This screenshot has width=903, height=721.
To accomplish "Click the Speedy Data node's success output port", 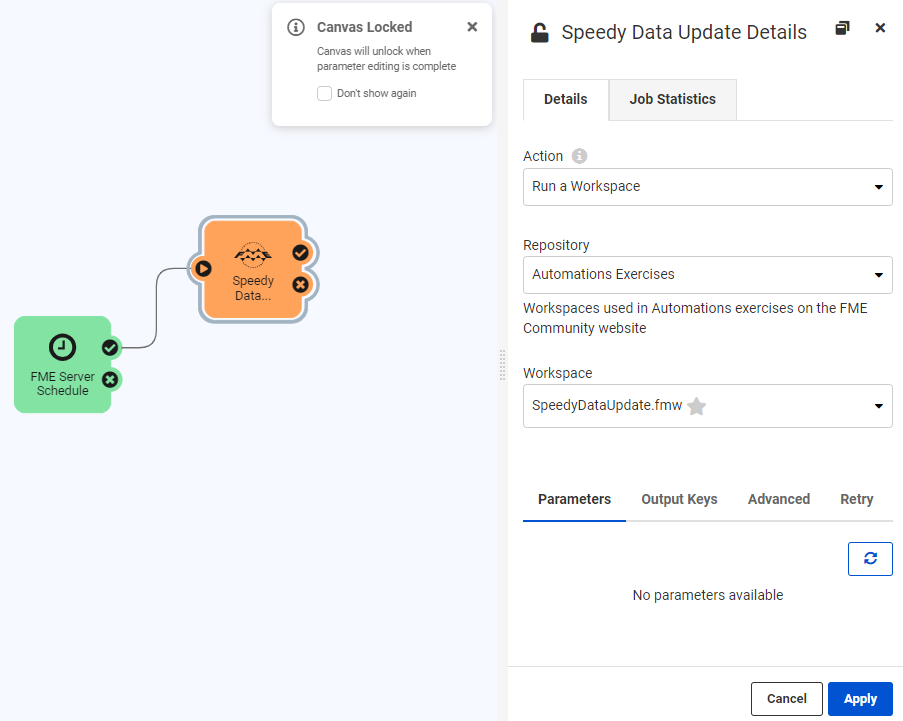I will click(x=300, y=252).
